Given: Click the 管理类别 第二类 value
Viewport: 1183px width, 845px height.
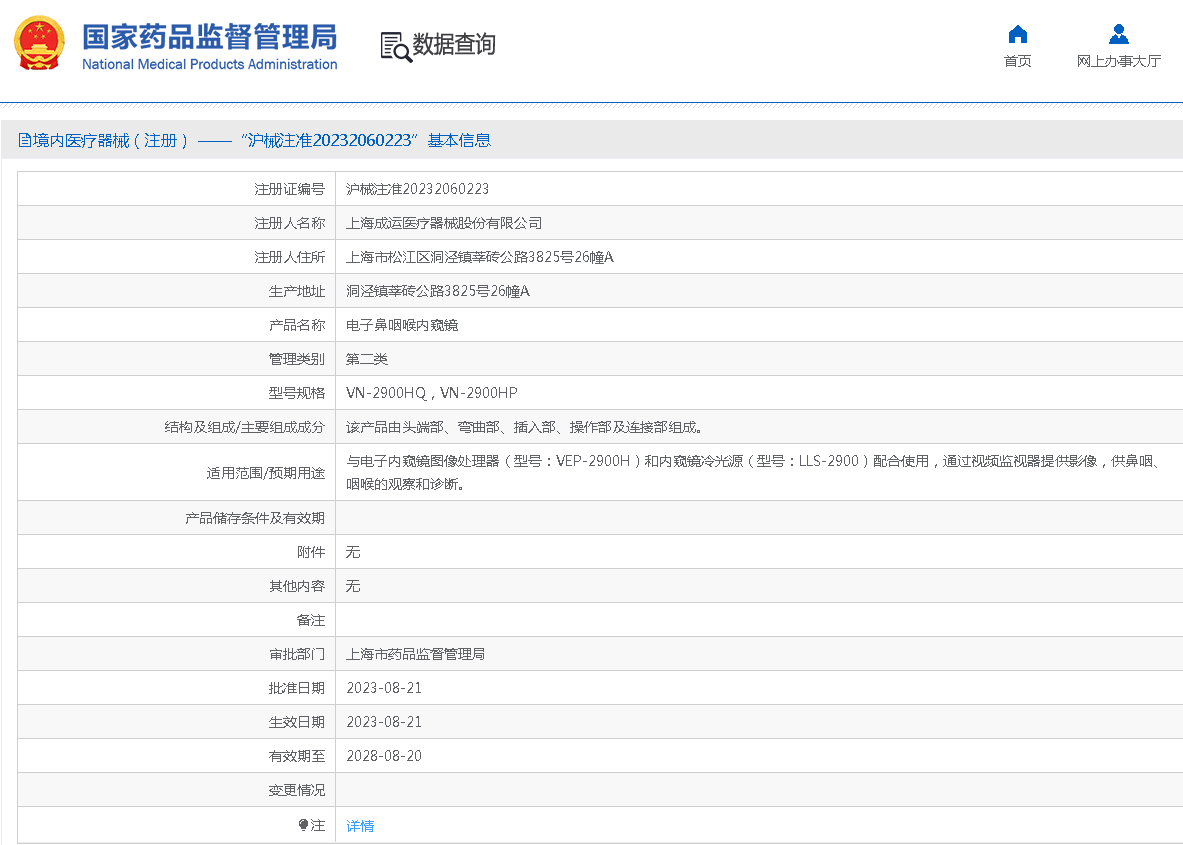Looking at the screenshot, I should point(367,359).
